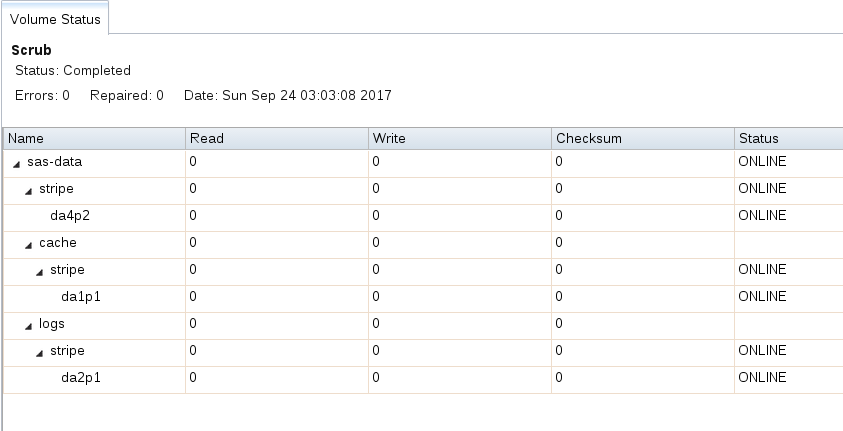Screen dimensions: 843x431
Task: Click the ONLINE status of da2p1
Action: [x=762, y=377]
